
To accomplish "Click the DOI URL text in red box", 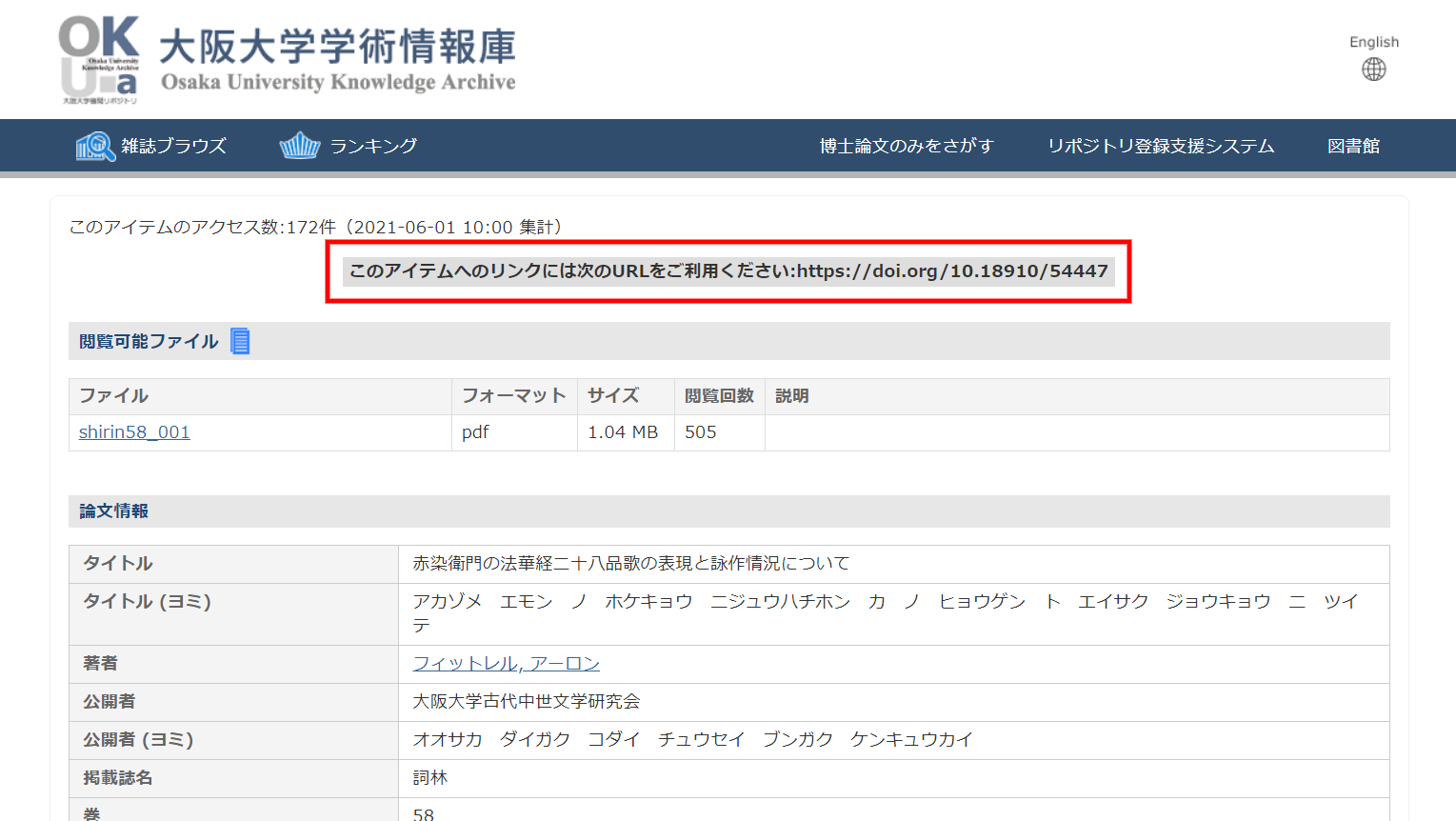I will [951, 271].
